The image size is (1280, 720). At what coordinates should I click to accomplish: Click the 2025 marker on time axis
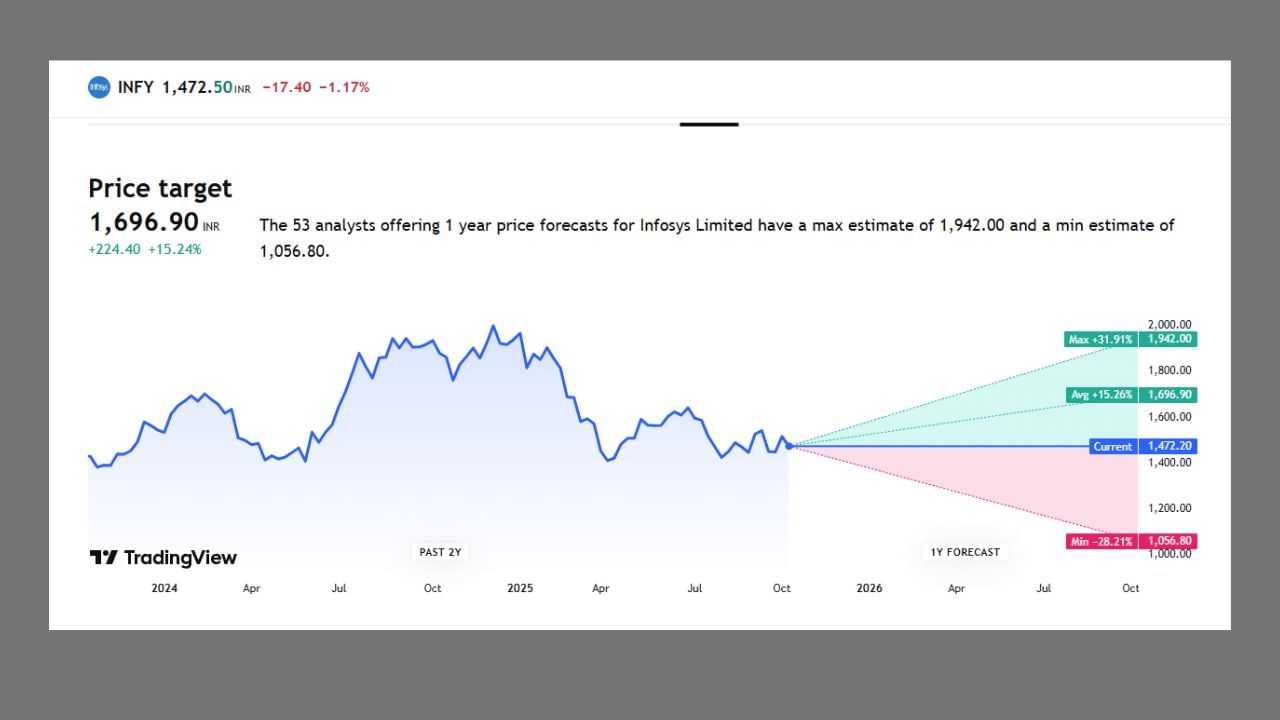[520, 588]
